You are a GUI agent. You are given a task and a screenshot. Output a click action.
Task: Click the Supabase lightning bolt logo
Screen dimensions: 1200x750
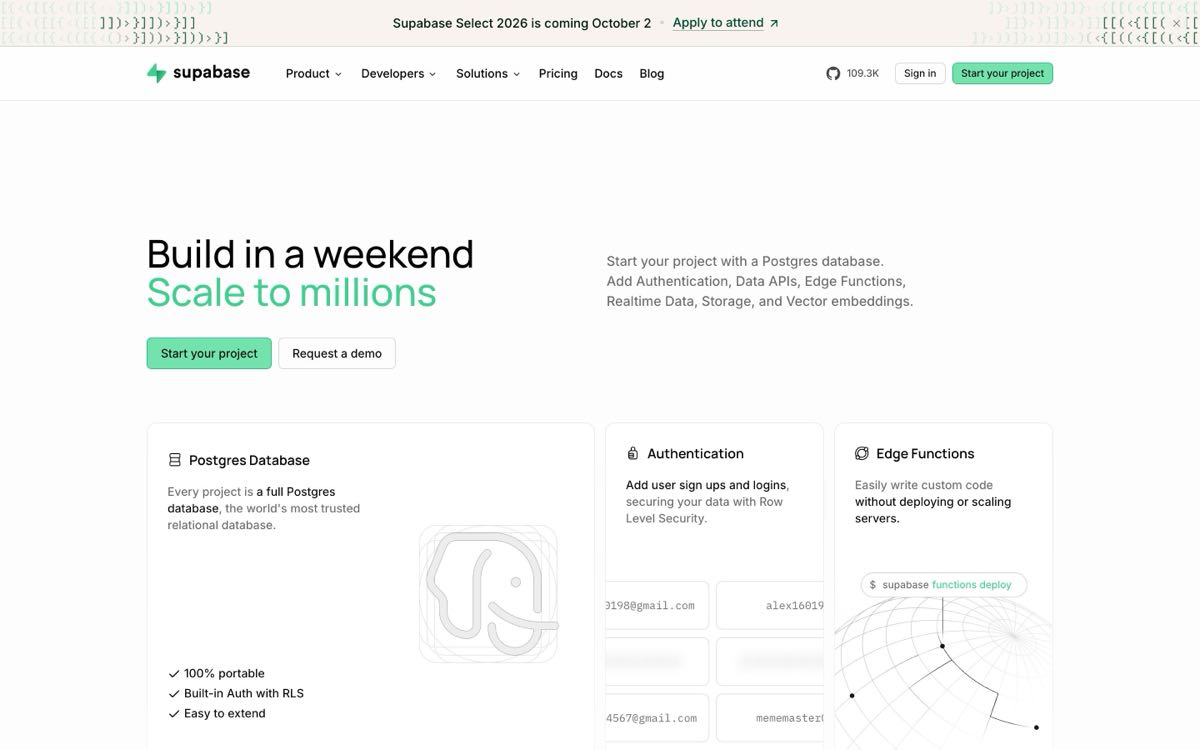click(156, 73)
